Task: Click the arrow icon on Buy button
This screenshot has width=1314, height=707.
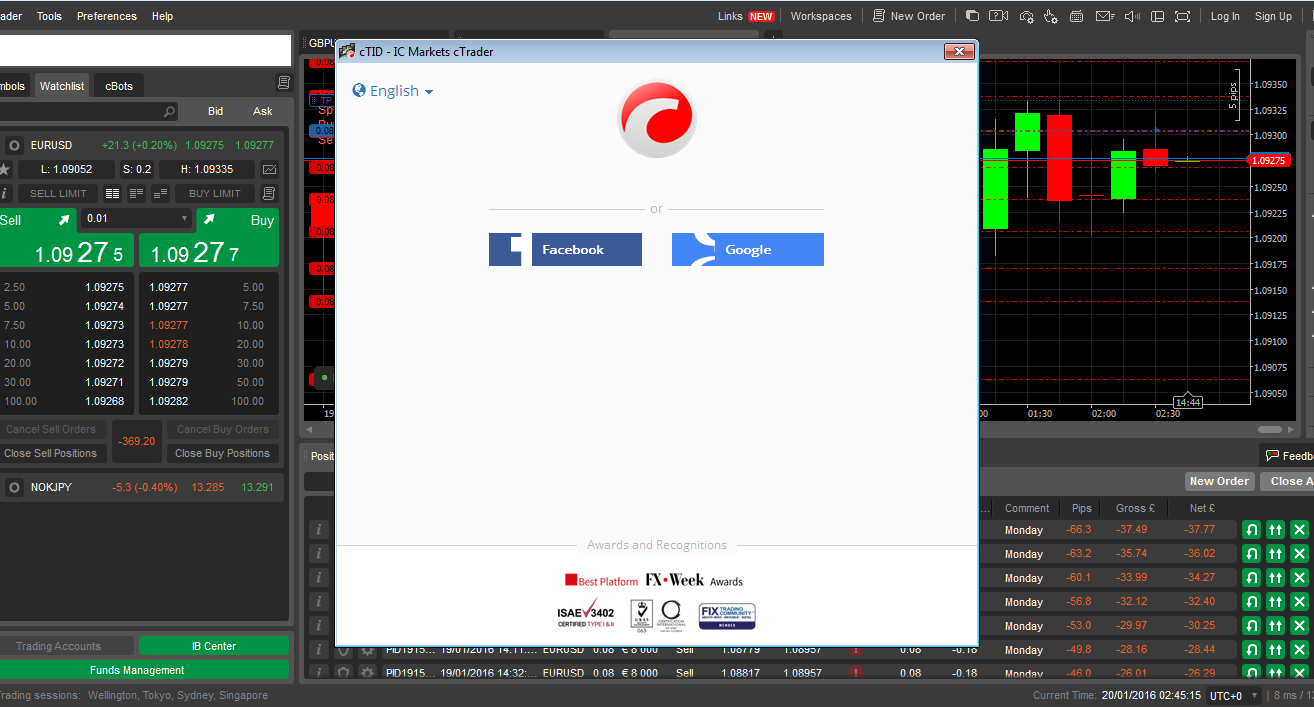Action: click(210, 220)
